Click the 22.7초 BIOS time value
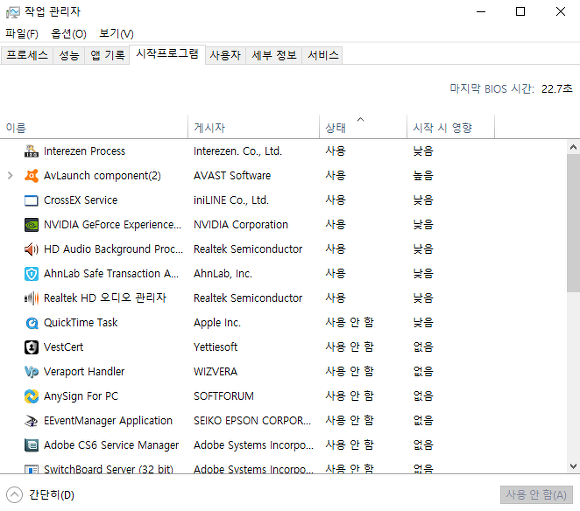 pyautogui.click(x=557, y=89)
